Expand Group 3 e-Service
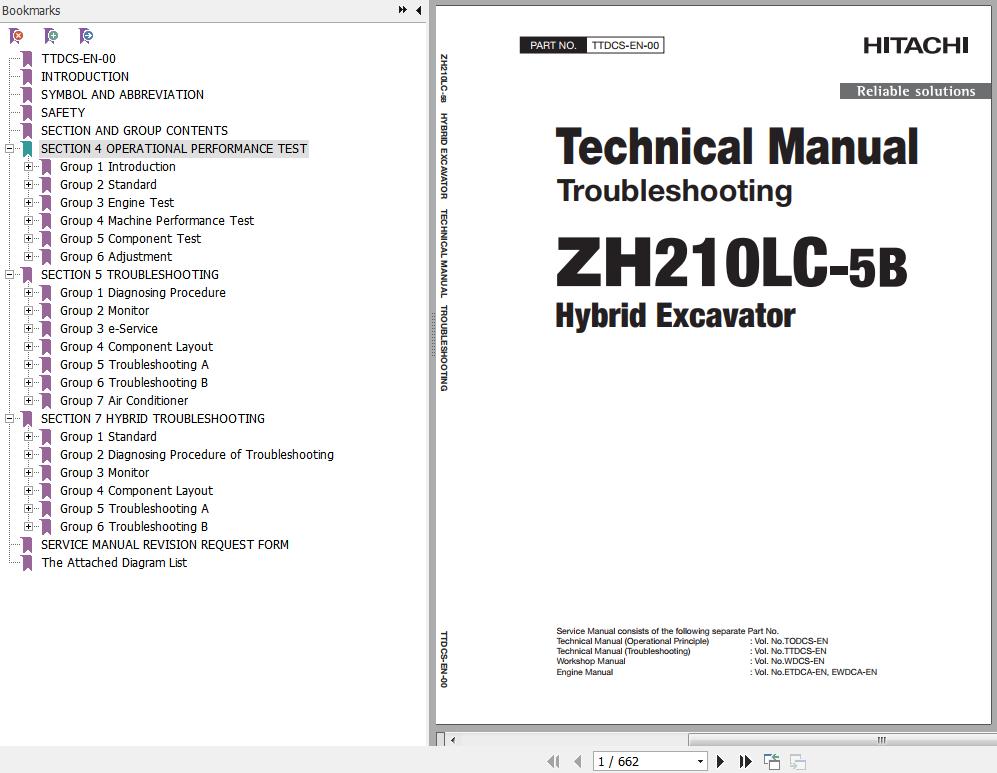997x773 pixels. 28,329
